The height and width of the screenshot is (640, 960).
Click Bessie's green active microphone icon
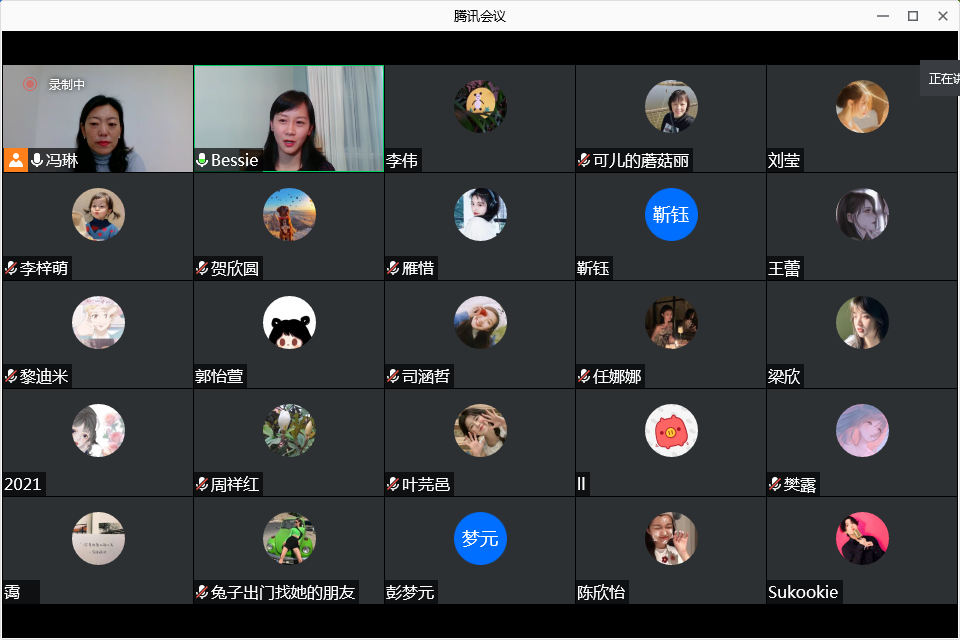[x=202, y=160]
